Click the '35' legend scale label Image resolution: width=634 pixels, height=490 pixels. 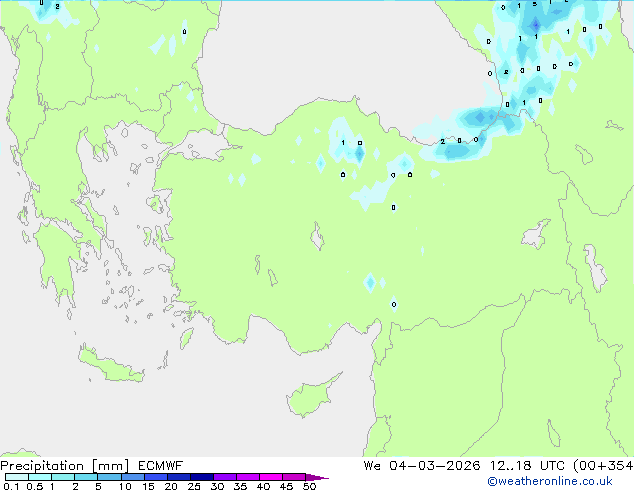tap(240, 486)
